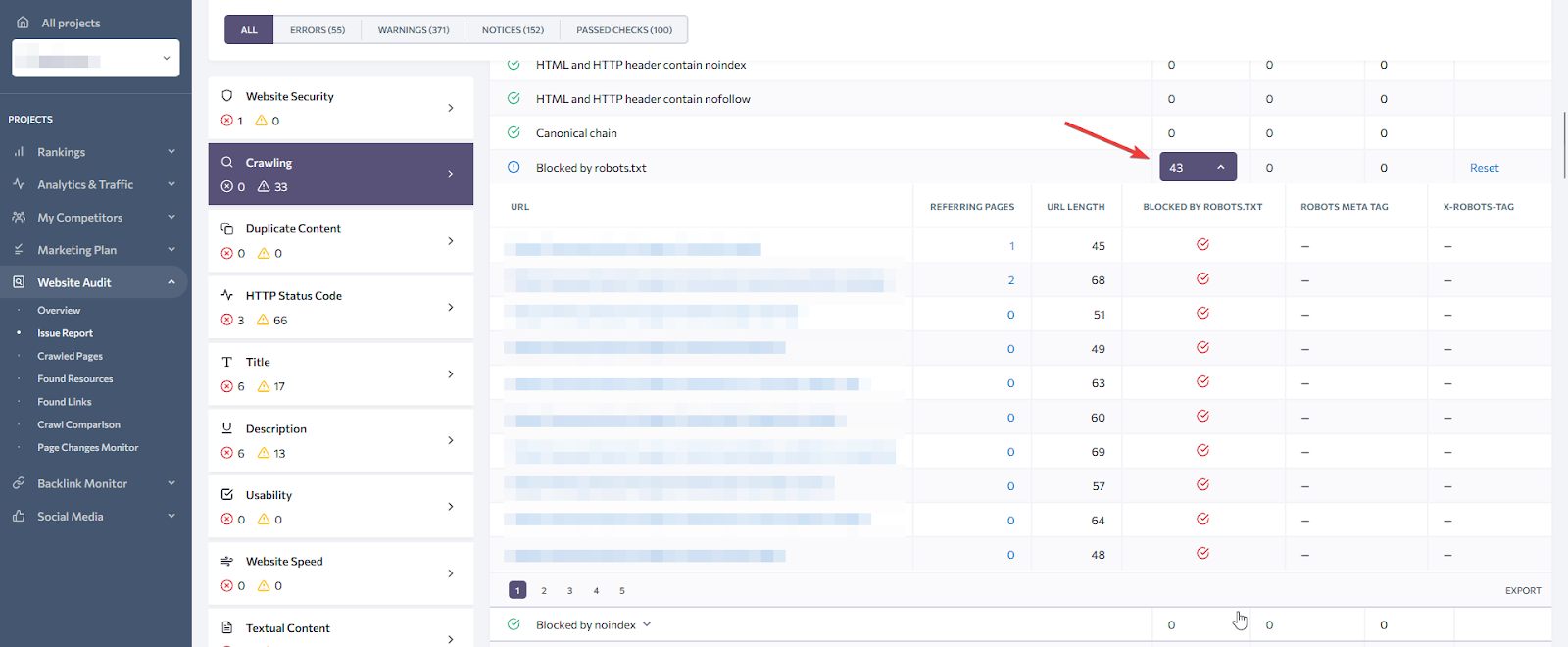The width and height of the screenshot is (1568, 647).
Task: Open Crawled Pages sidebar item
Action: pos(70,356)
